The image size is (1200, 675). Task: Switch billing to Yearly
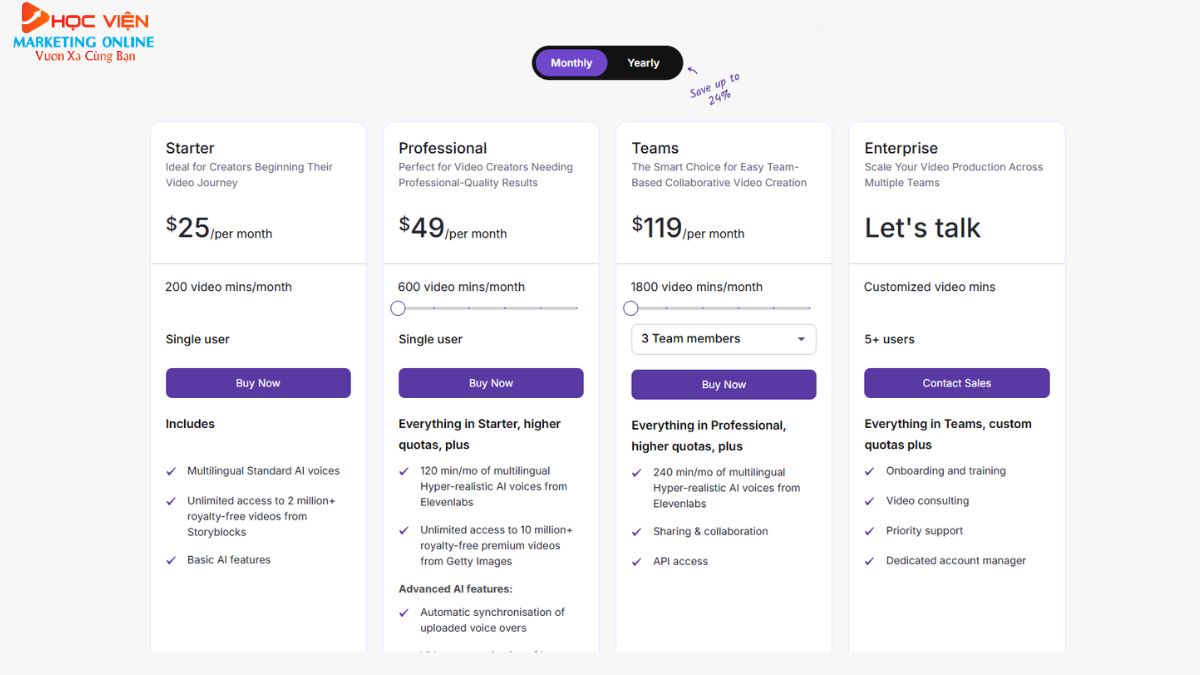(x=643, y=63)
